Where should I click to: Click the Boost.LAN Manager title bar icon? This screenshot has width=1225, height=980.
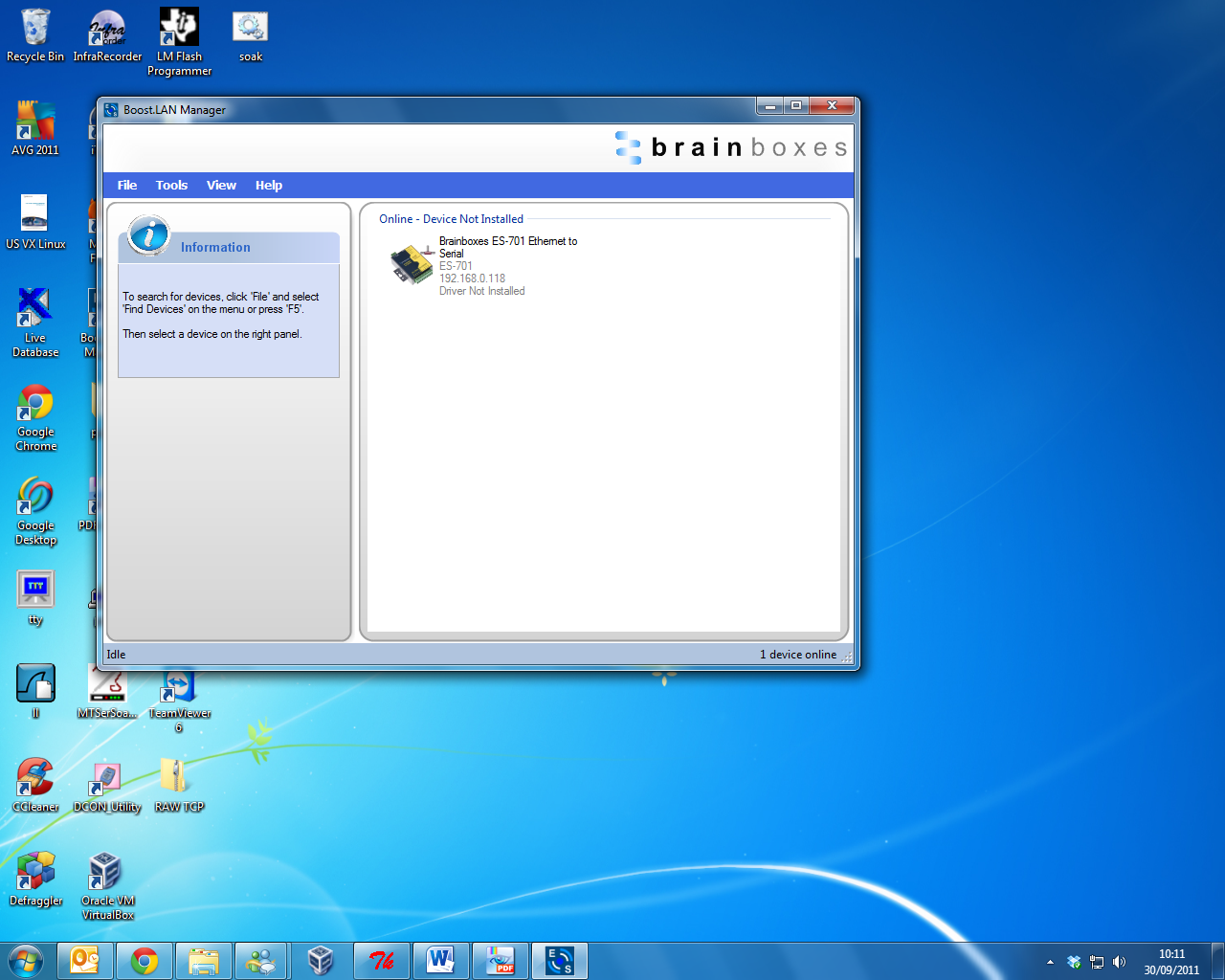point(112,110)
